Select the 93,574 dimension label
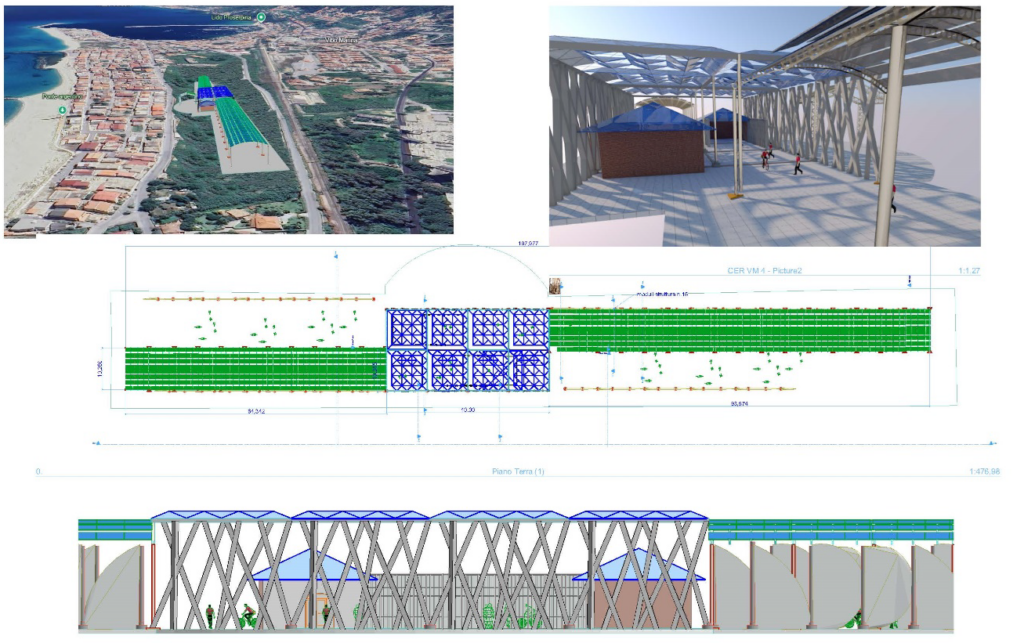Screen dimensions: 1024x643 741,404
